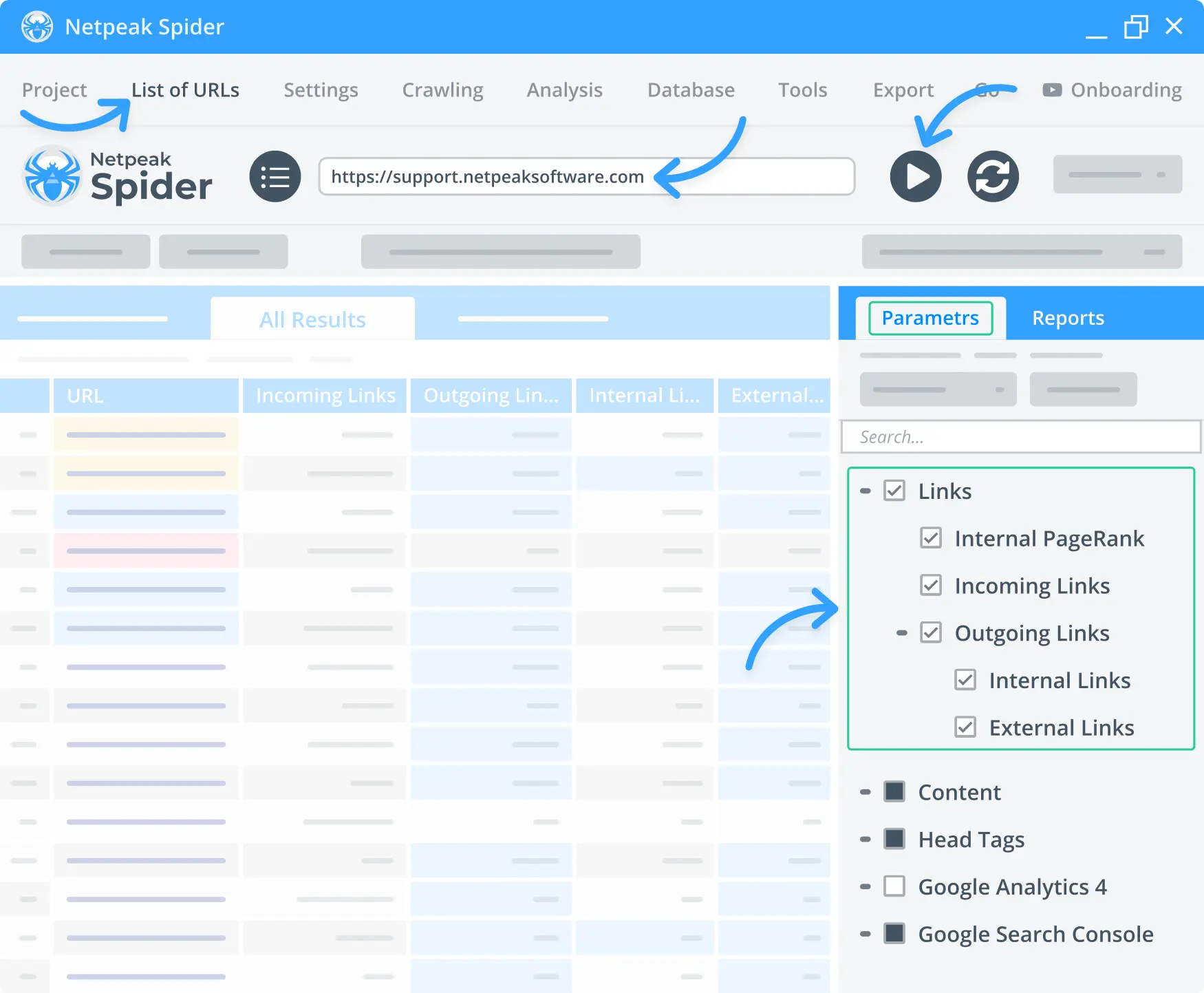Open the dropdown under the Parametrs tab
1204x993 pixels.
(x=938, y=389)
